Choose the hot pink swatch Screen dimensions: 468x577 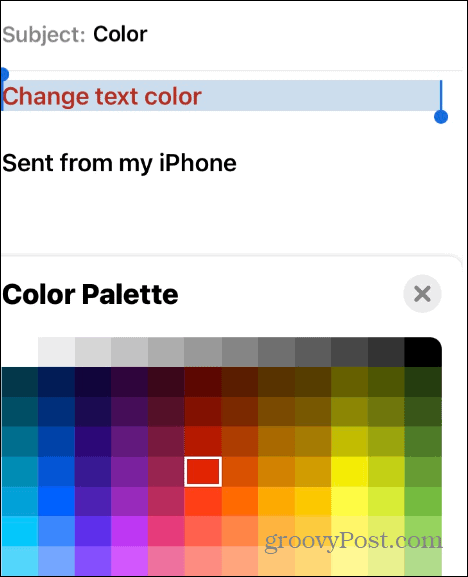166,531
